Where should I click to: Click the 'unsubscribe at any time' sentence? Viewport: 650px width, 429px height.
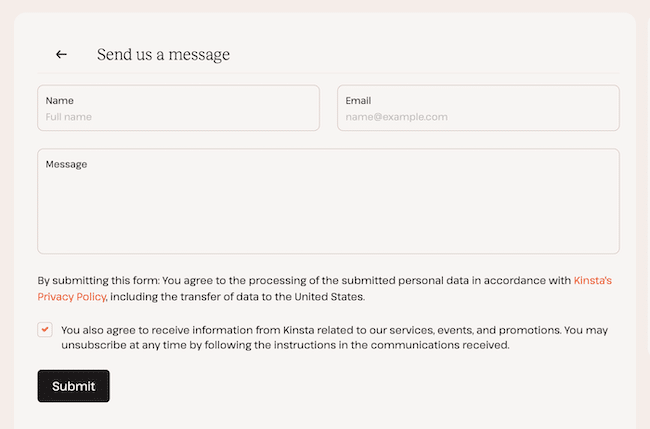coord(285,345)
